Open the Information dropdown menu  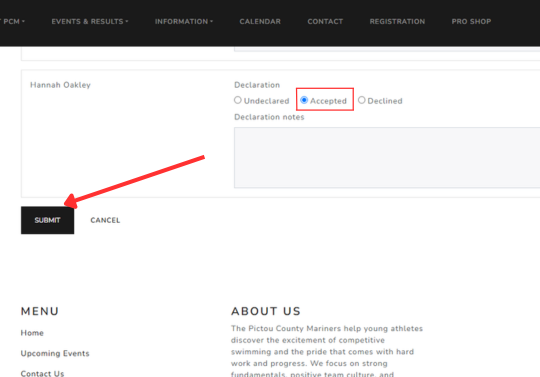click(184, 21)
